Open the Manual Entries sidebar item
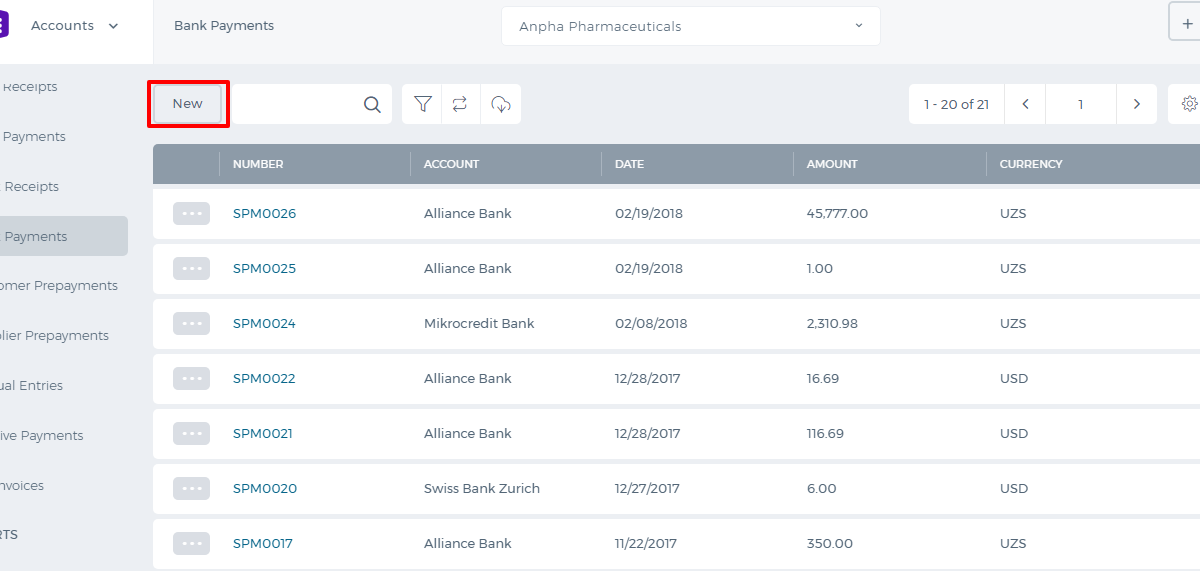Viewport: 1200px width, 571px height. pos(31,386)
